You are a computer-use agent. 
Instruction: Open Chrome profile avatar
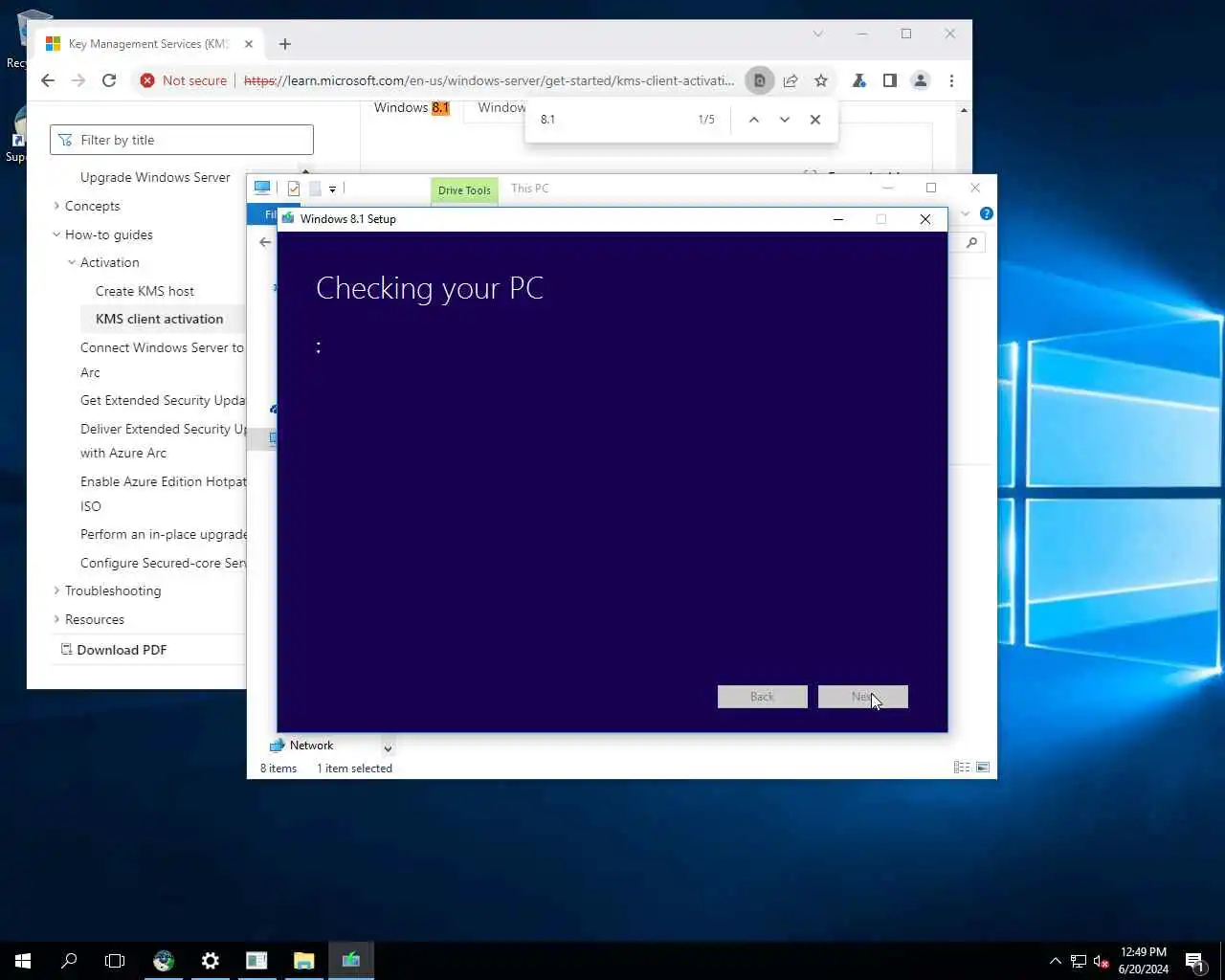921,80
